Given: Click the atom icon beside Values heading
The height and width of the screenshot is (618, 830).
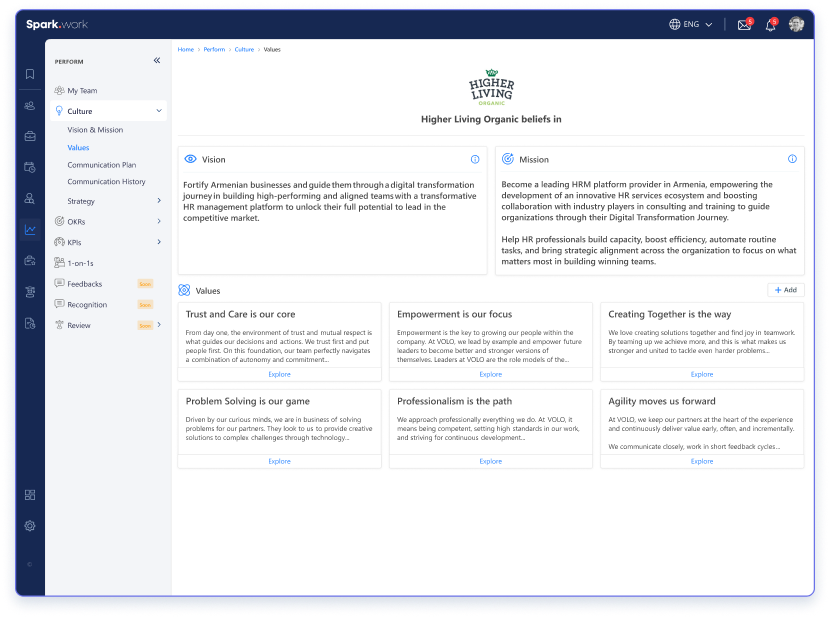Looking at the screenshot, I should [184, 290].
